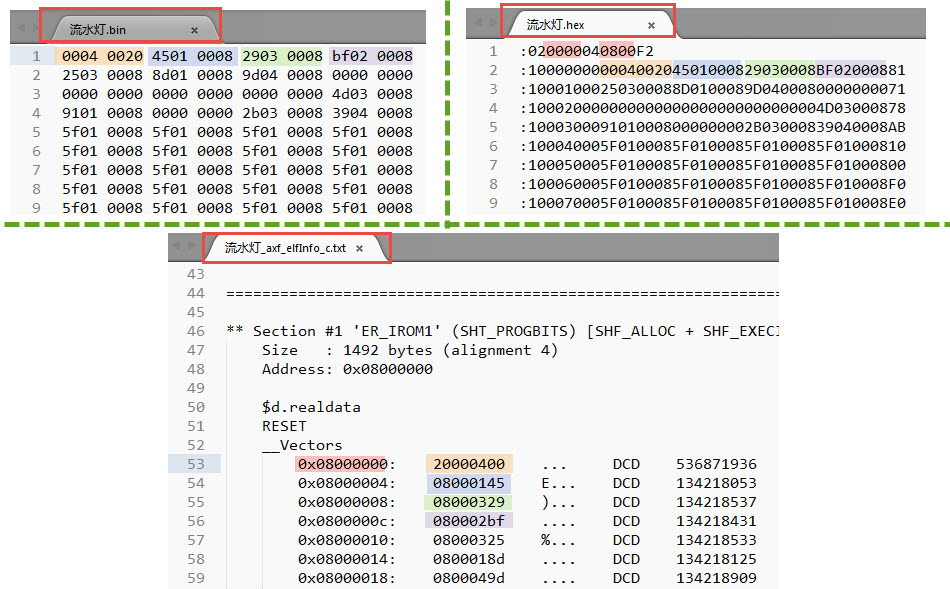Close the 流水灯_axf_elfInfo_c.txt tab
950x589 pixels.
click(358, 248)
